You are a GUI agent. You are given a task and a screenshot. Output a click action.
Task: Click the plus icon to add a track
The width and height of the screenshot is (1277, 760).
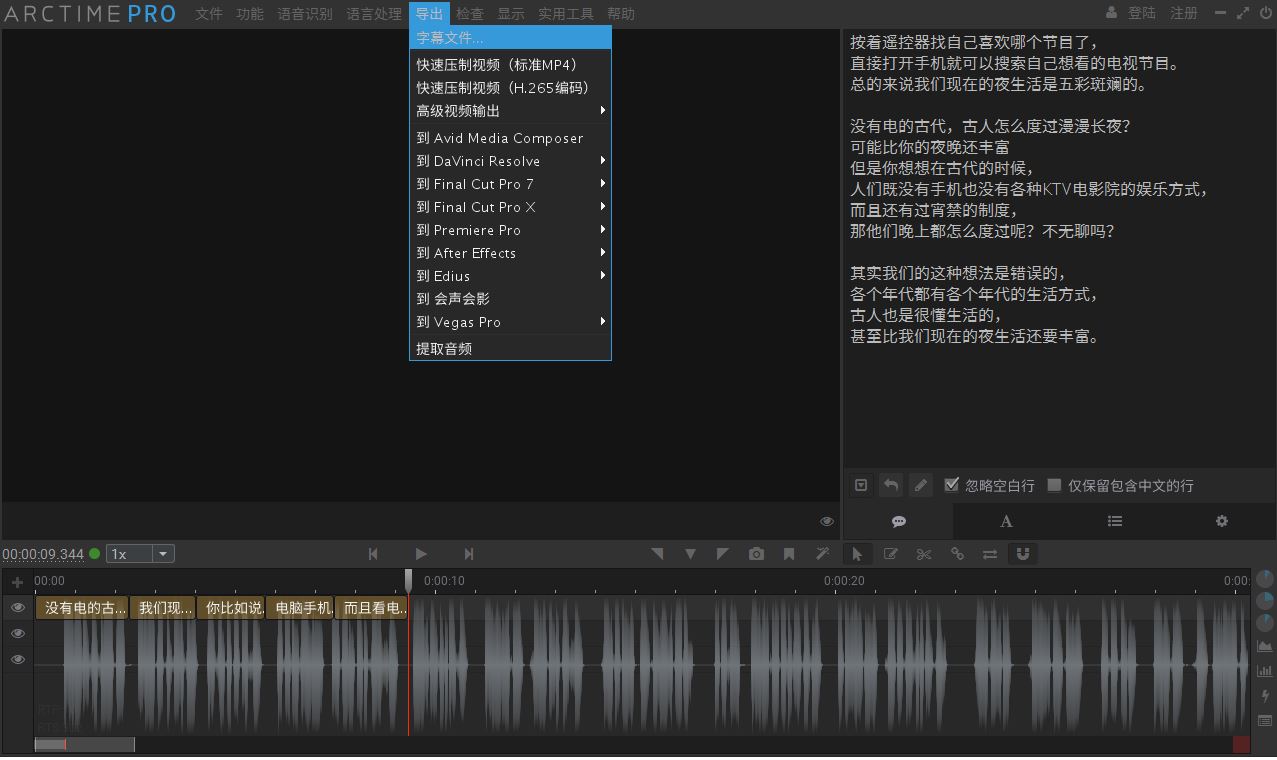coord(17,582)
